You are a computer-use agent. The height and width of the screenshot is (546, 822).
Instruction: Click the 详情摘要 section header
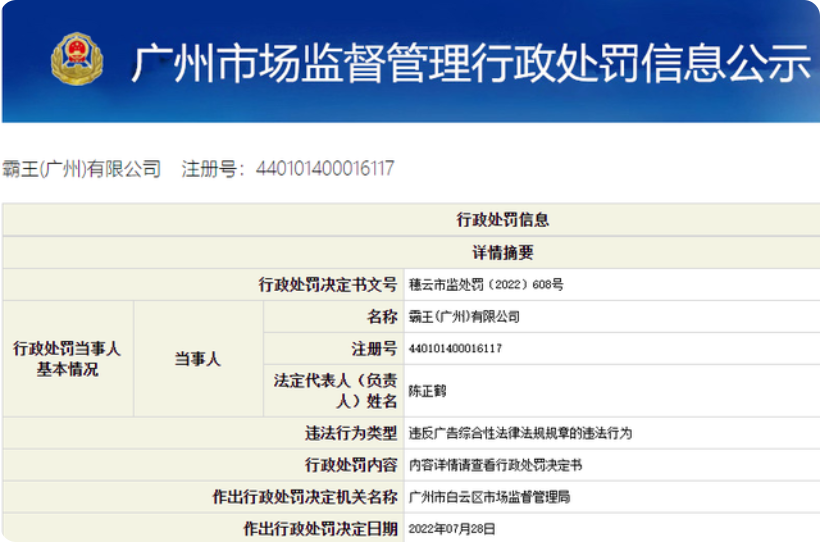pos(502,253)
